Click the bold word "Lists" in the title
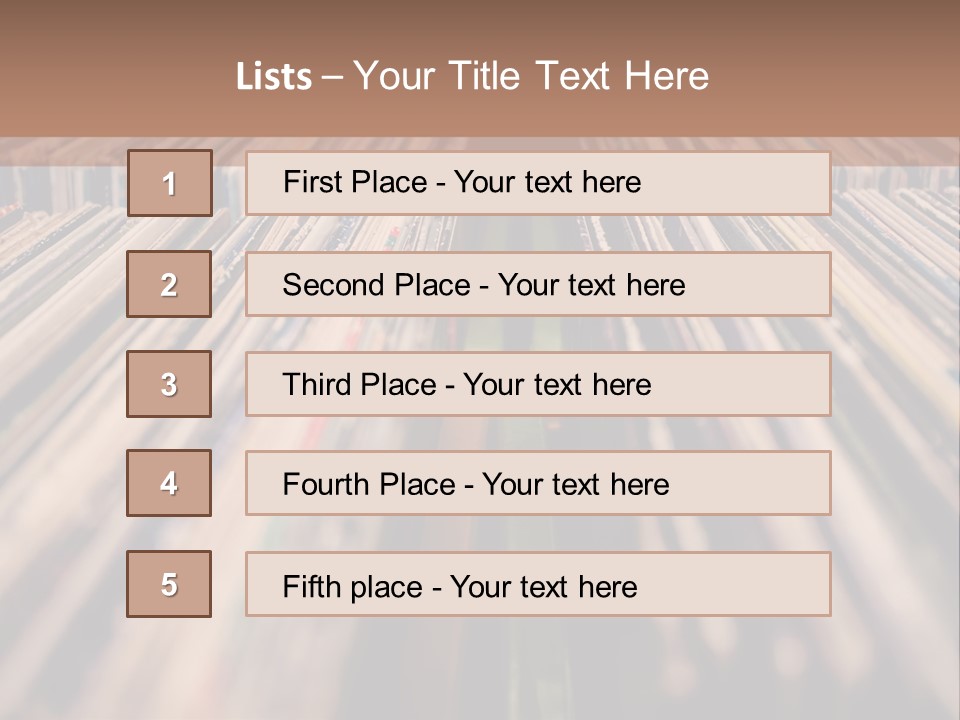 pos(274,77)
